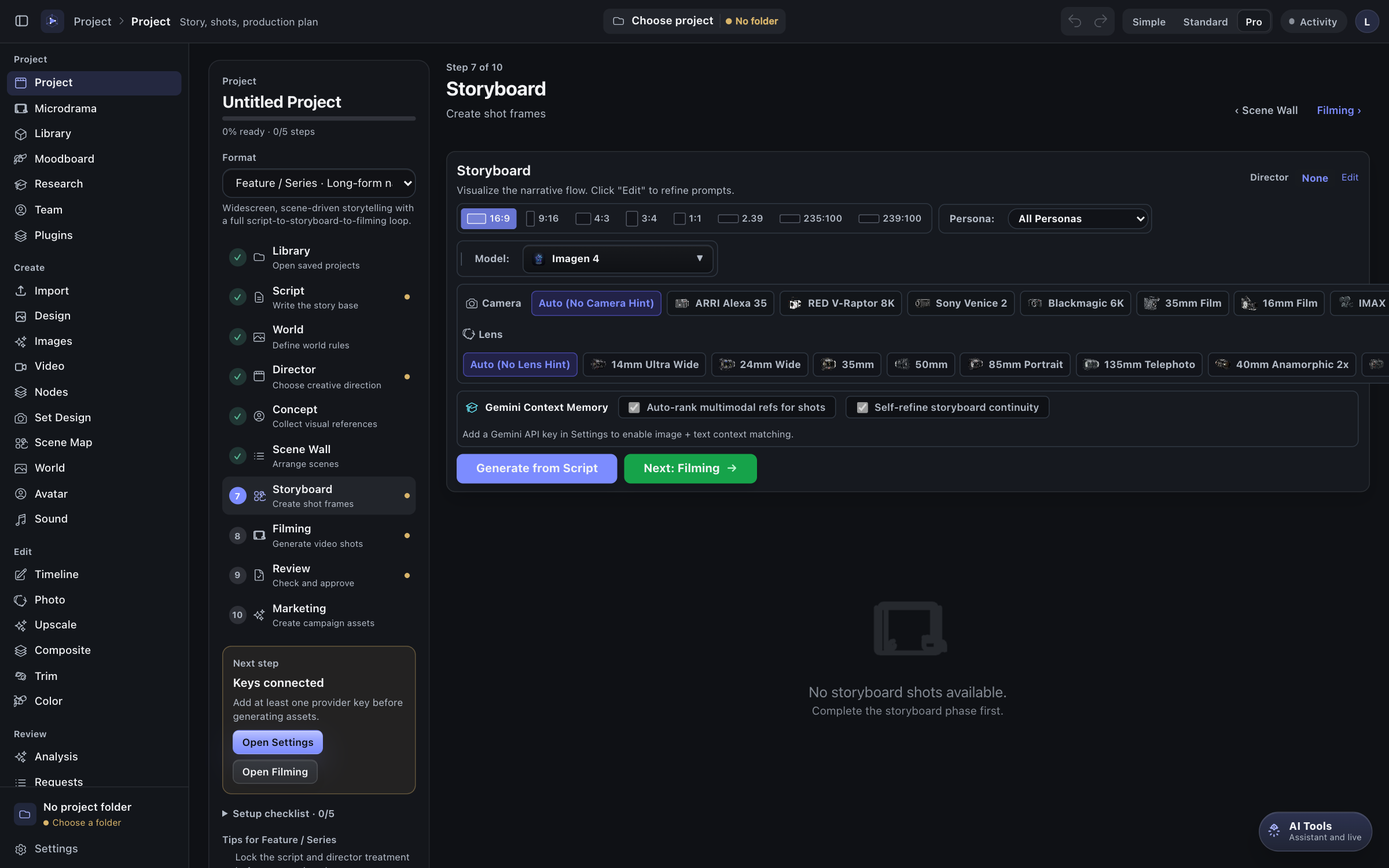Select the 2.39 aspect ratio
This screenshot has height=868, width=1389.
tap(740, 218)
